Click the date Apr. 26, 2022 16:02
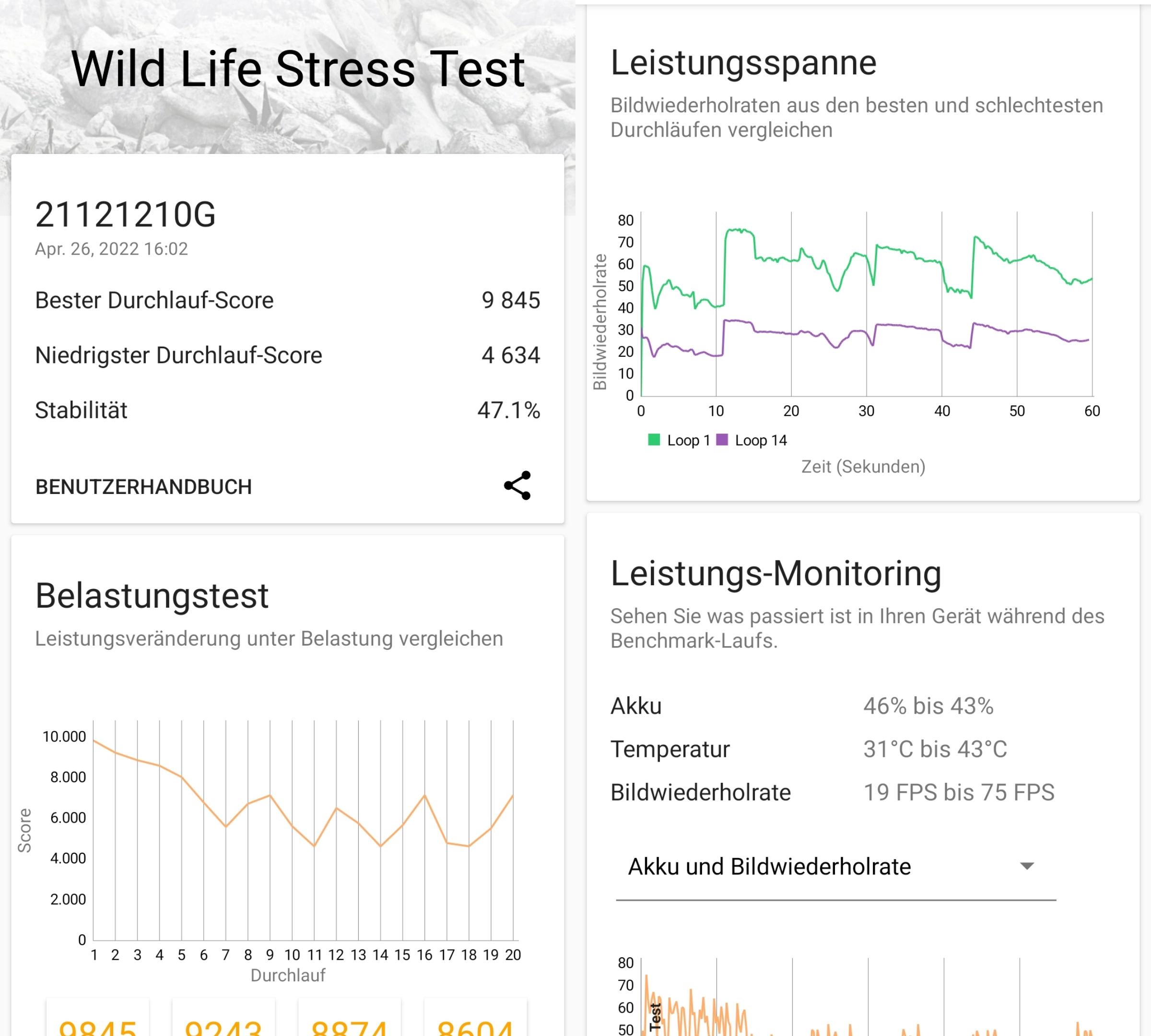This screenshot has height=1036, width=1151. click(x=112, y=249)
